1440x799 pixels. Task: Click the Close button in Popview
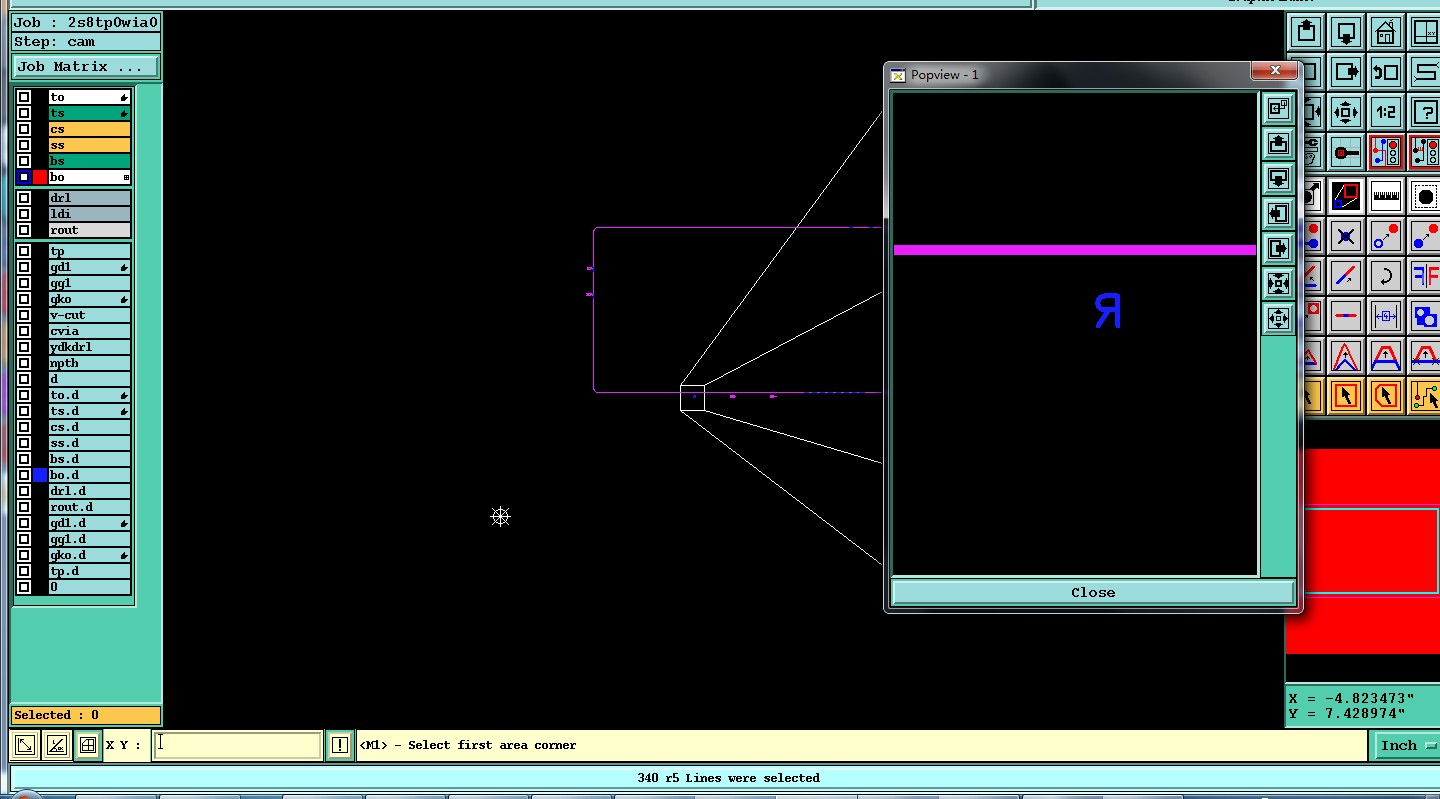coord(1093,592)
